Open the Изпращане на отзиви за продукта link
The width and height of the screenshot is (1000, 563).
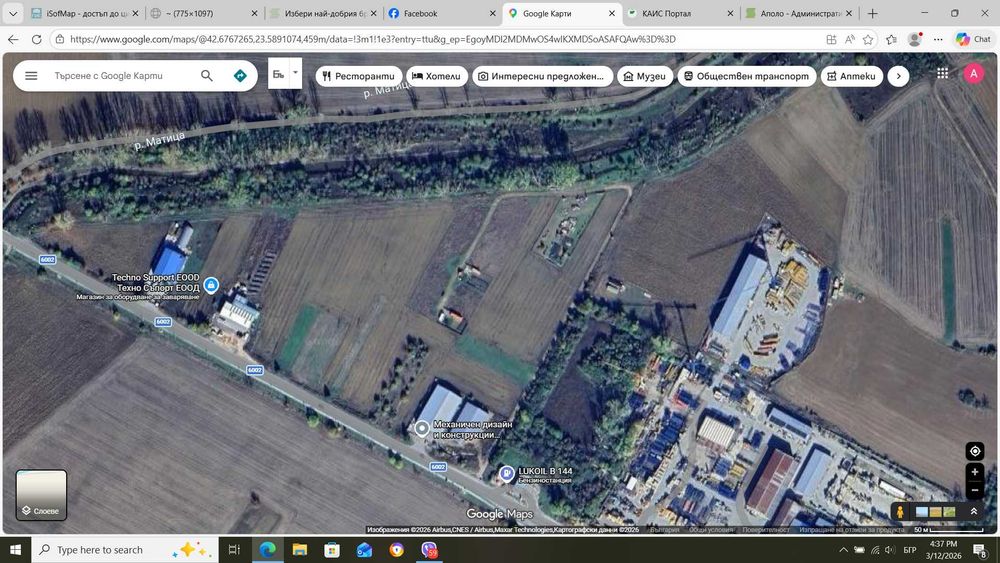click(851, 530)
